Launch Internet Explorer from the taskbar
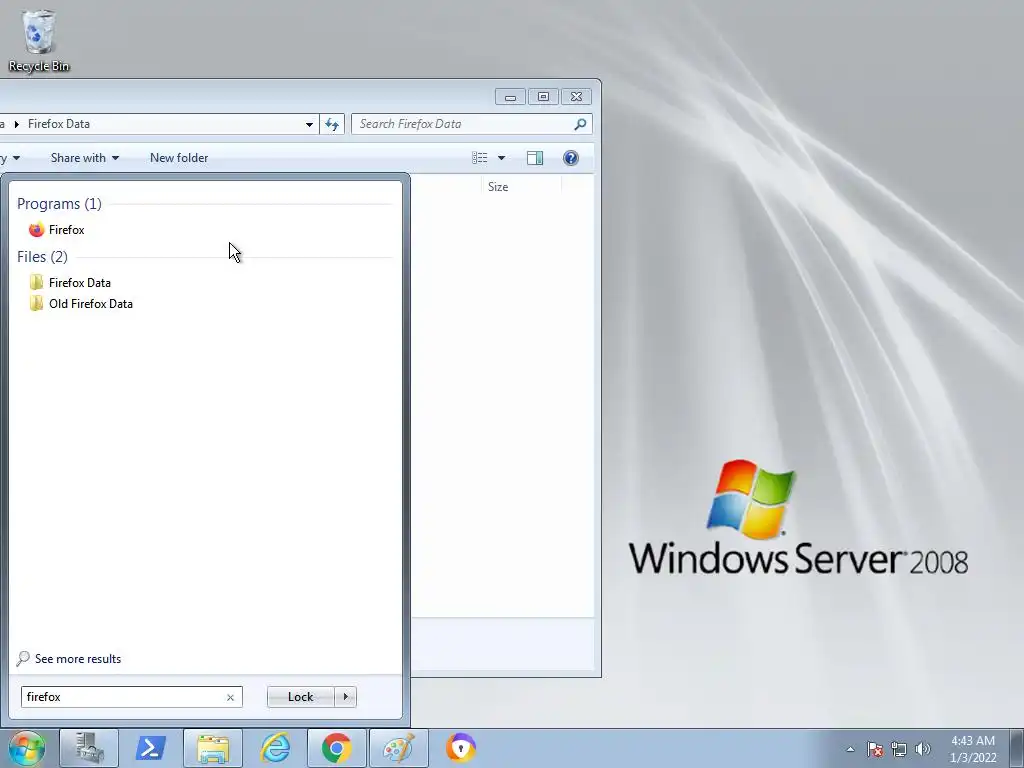The height and width of the screenshot is (768, 1024). [x=275, y=748]
